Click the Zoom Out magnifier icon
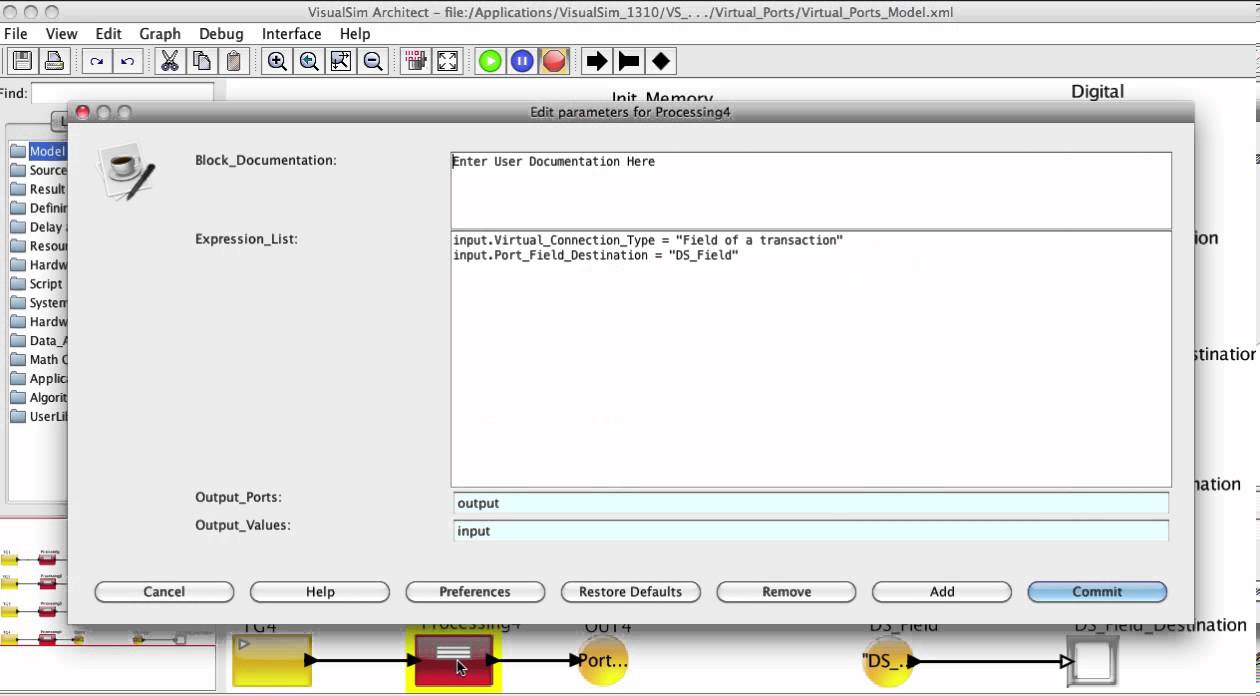 click(x=373, y=61)
